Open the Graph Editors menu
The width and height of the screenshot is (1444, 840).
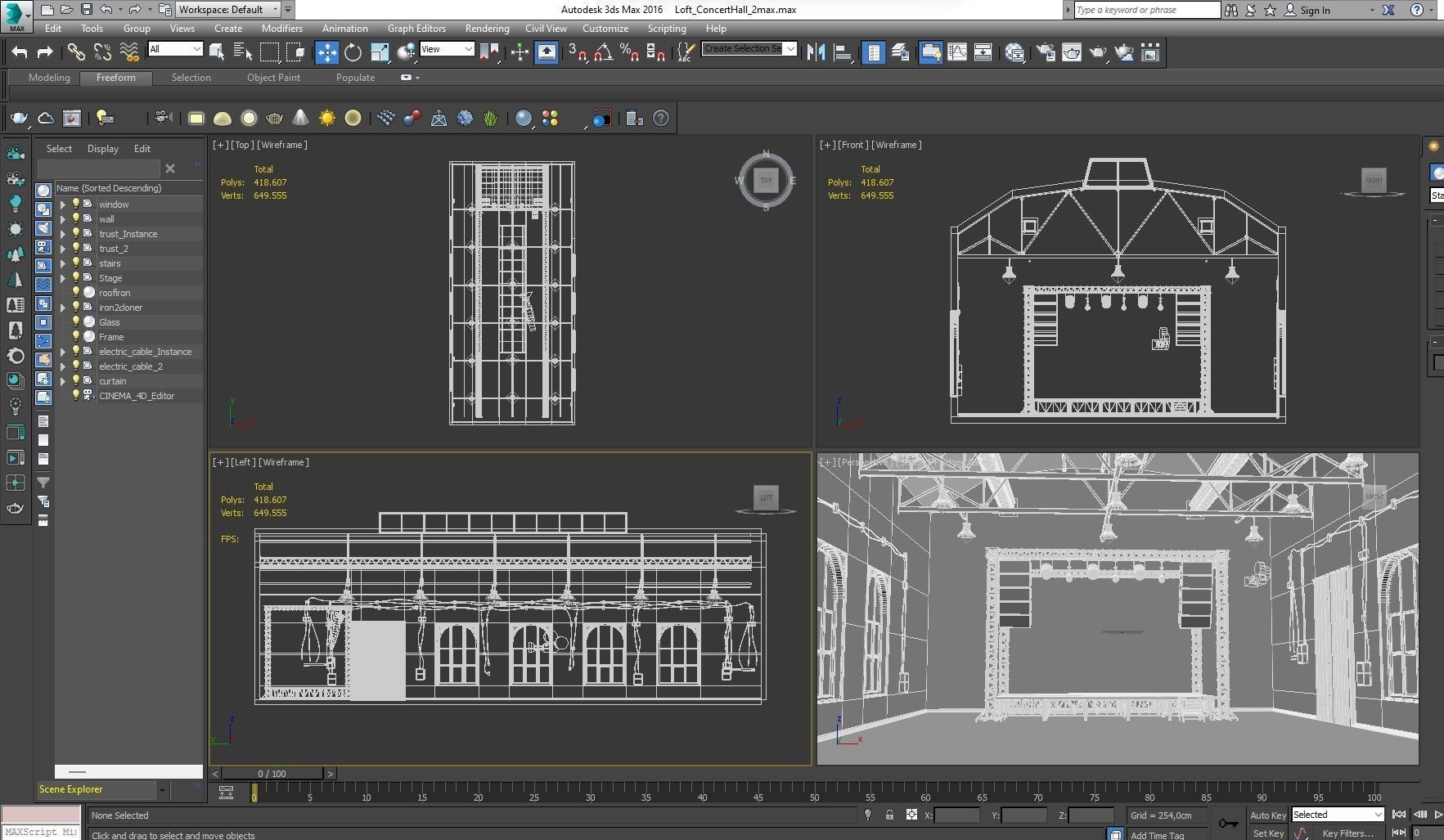point(416,28)
